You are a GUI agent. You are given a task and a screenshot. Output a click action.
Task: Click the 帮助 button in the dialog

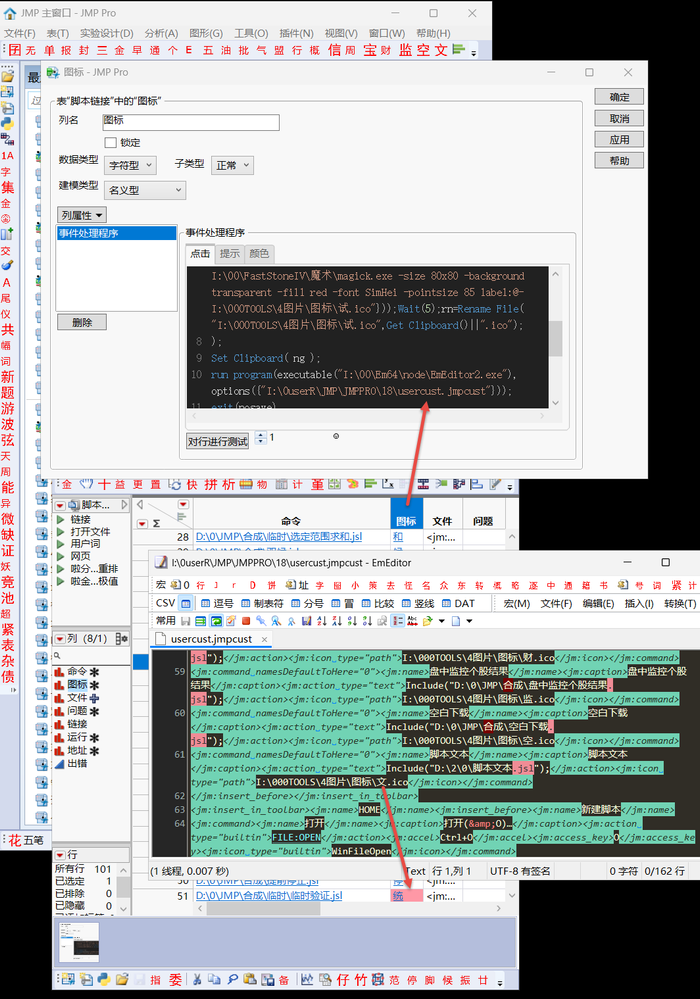coord(619,161)
